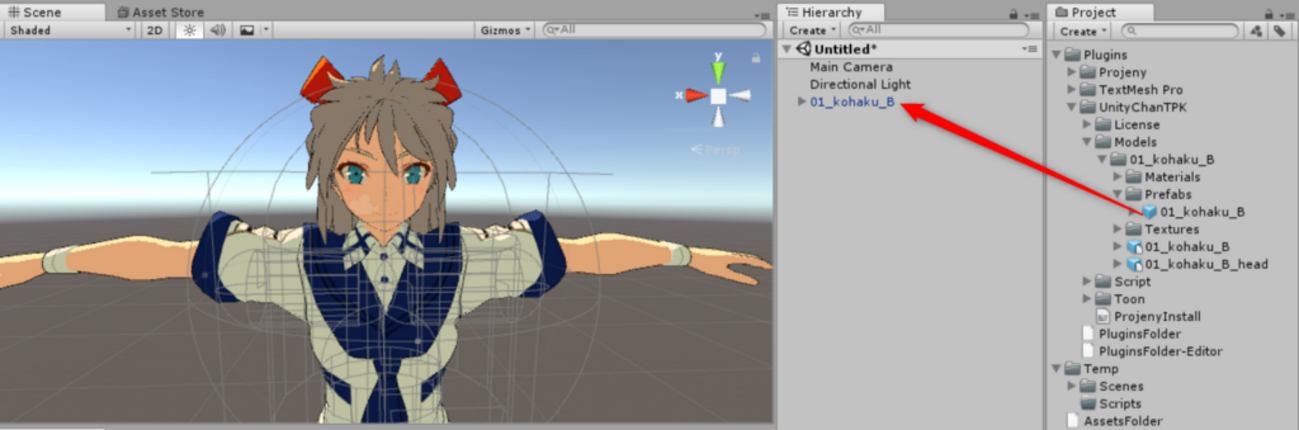
Task: Click Search by Label tag icon
Action: [1279, 31]
